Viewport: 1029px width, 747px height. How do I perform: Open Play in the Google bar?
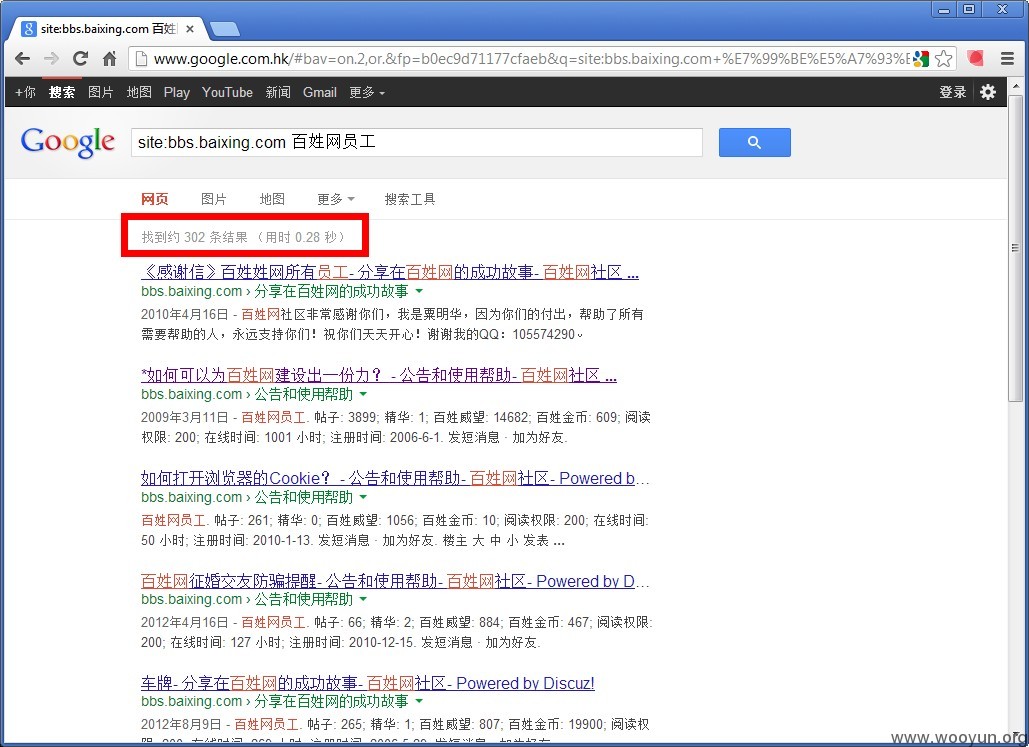click(x=177, y=93)
